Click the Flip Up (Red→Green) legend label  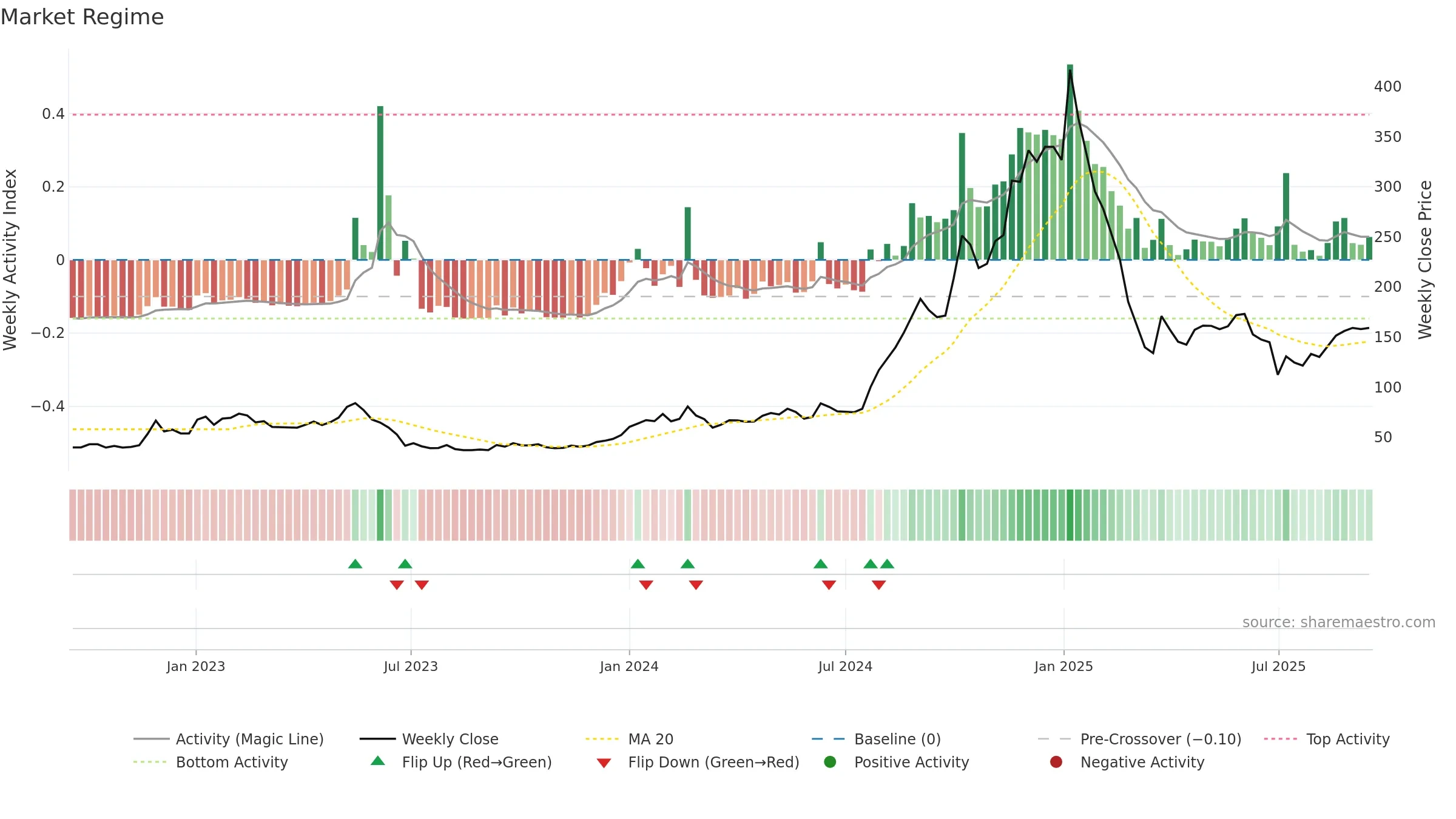tap(477, 762)
